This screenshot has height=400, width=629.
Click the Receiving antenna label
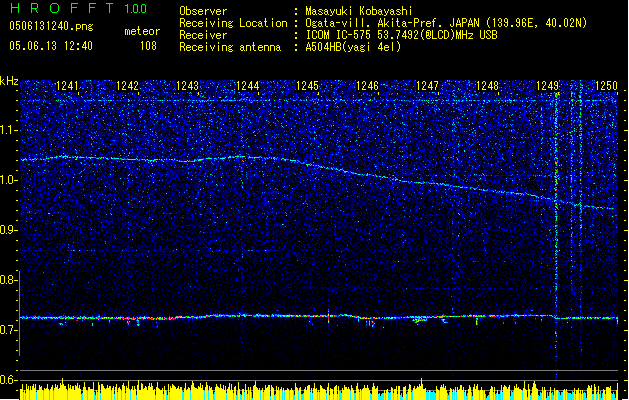230,47
